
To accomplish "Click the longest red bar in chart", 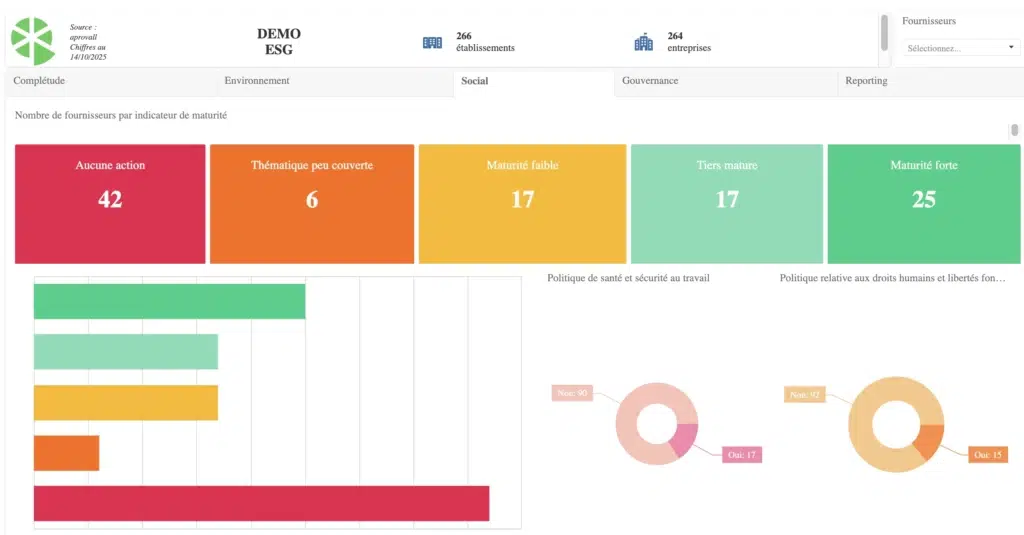I will (x=261, y=503).
